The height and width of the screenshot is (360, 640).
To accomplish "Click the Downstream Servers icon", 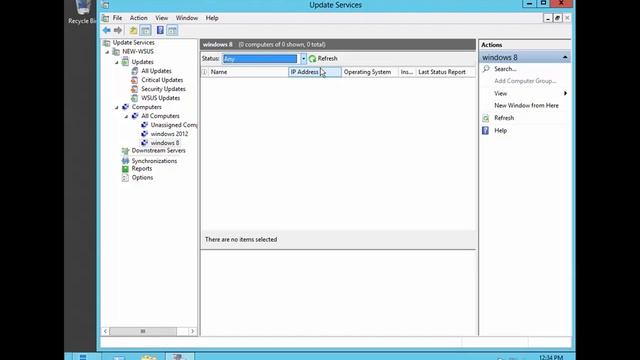I will pyautogui.click(x=125, y=151).
